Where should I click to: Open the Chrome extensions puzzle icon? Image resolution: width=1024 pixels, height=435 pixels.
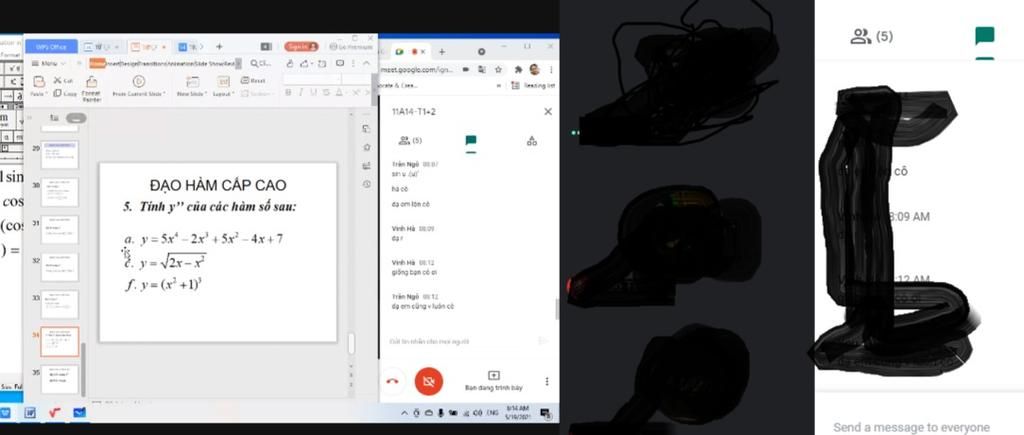click(519, 69)
